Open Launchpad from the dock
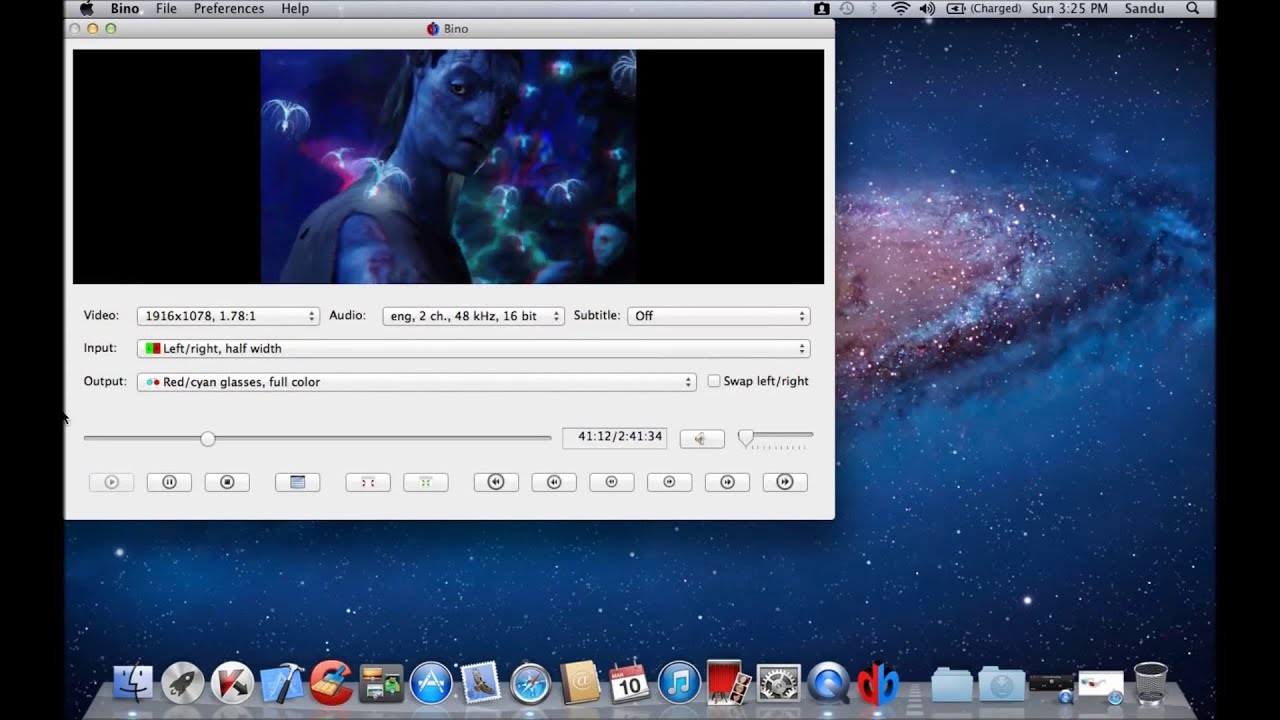The width and height of the screenshot is (1280, 720). [183, 683]
